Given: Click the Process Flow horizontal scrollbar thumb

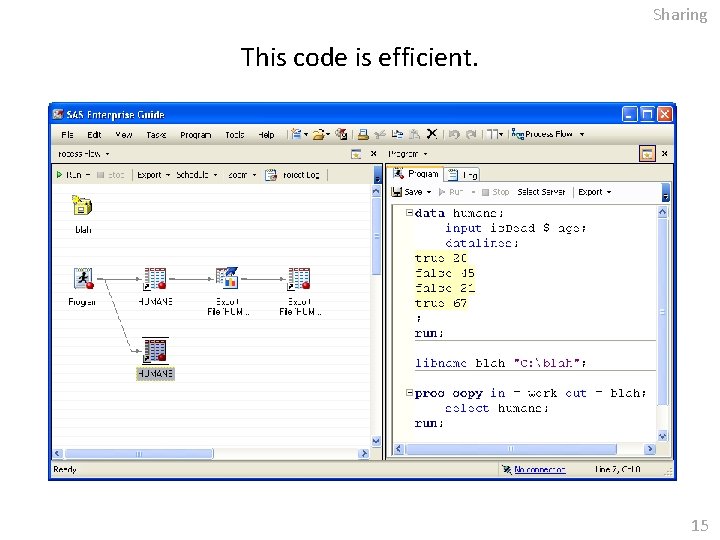Looking at the screenshot, I should point(139,454).
